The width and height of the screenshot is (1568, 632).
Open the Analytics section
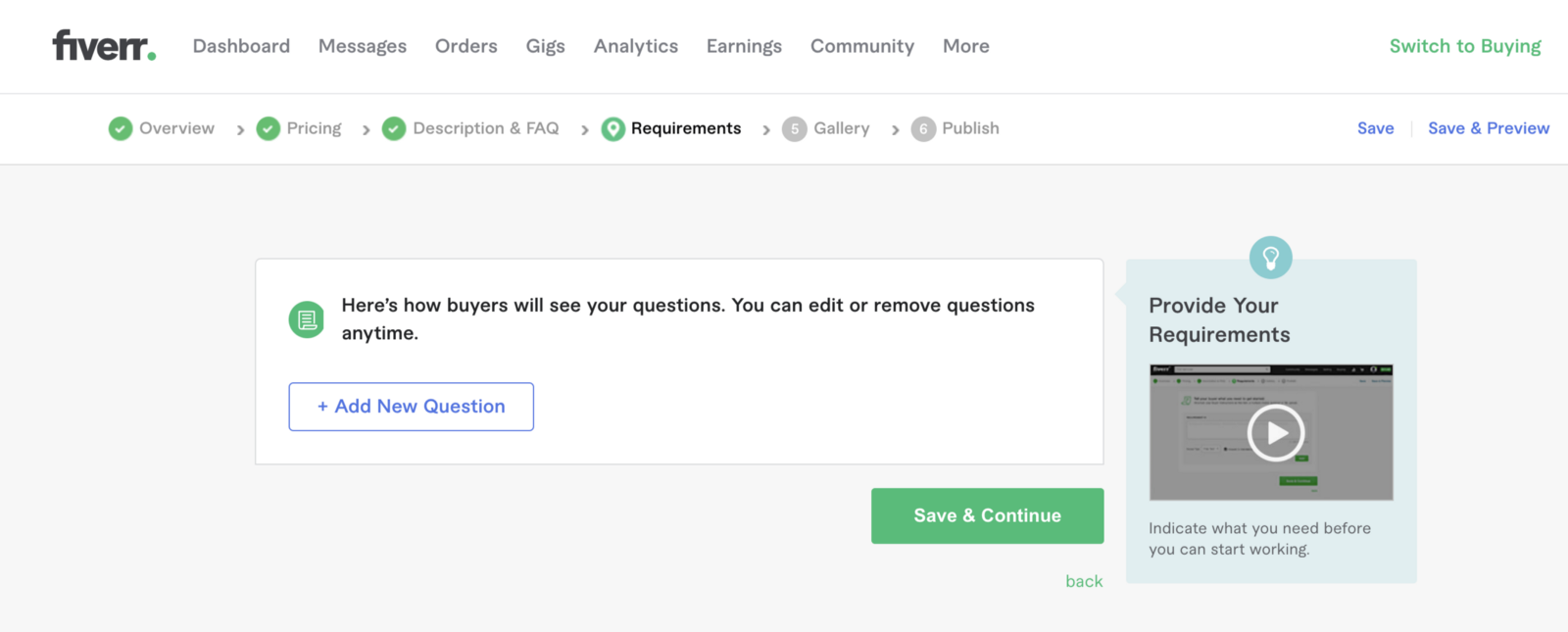tap(635, 46)
